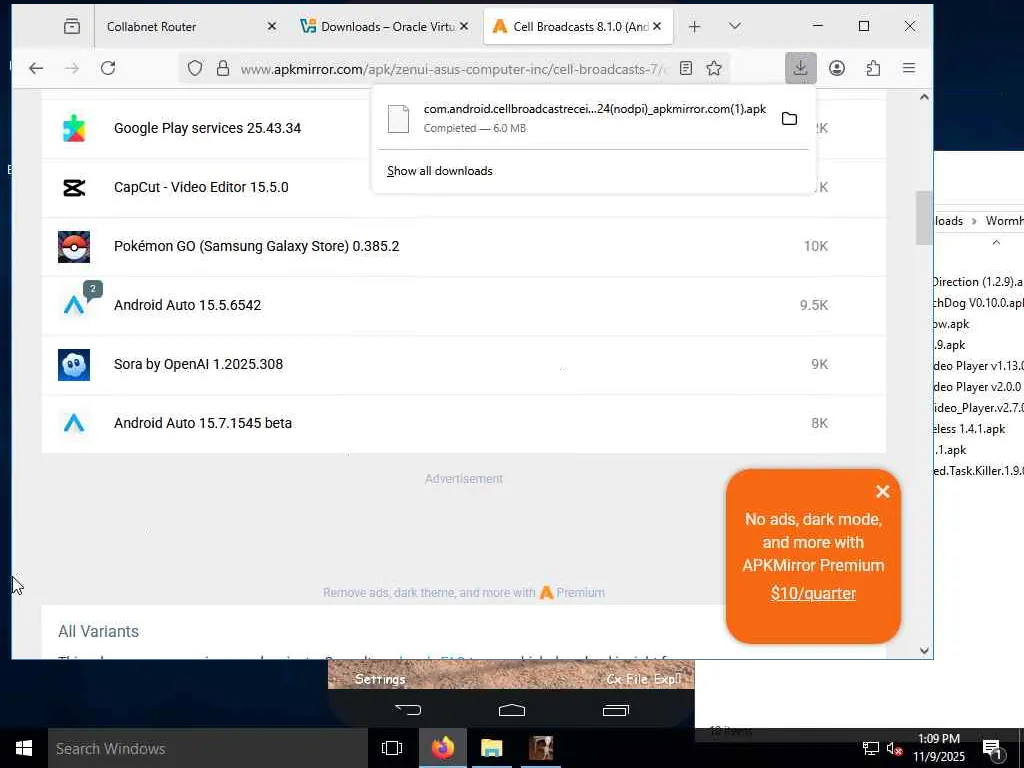Open the Firefox account profile icon

[x=837, y=68]
